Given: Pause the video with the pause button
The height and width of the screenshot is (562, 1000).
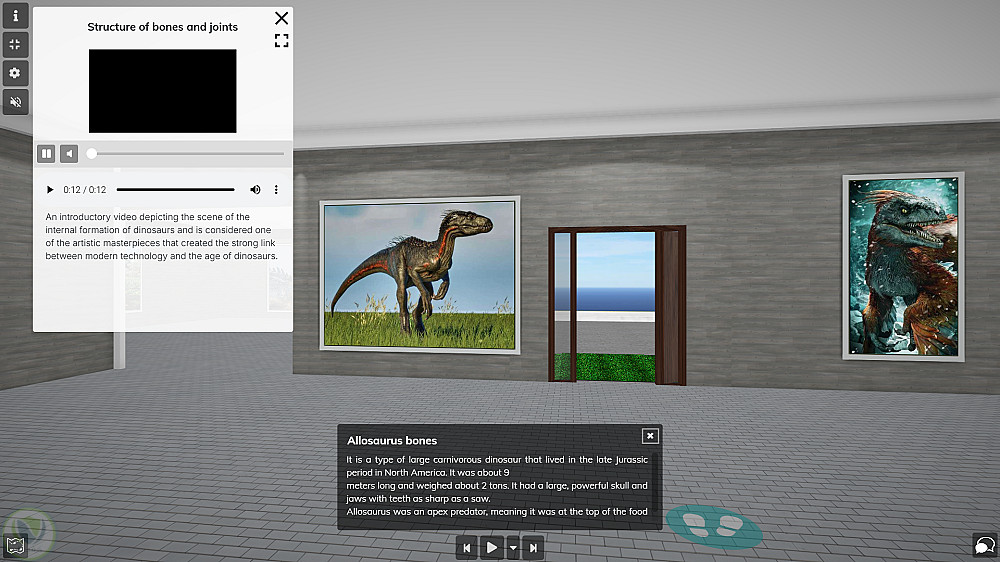Looking at the screenshot, I should 46,154.
